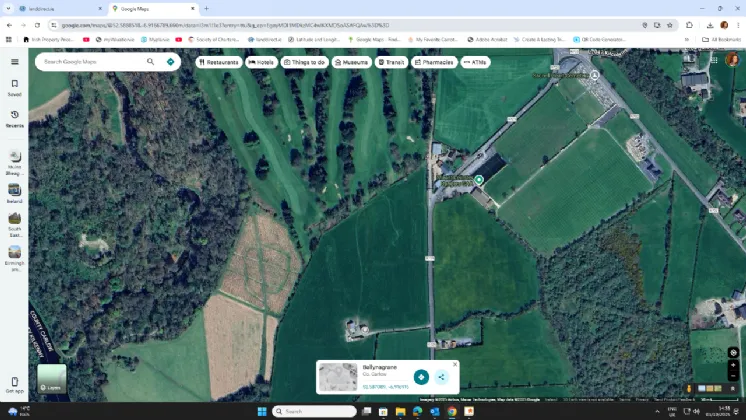Select the Museums category chip
The image size is (746, 420).
click(352, 62)
